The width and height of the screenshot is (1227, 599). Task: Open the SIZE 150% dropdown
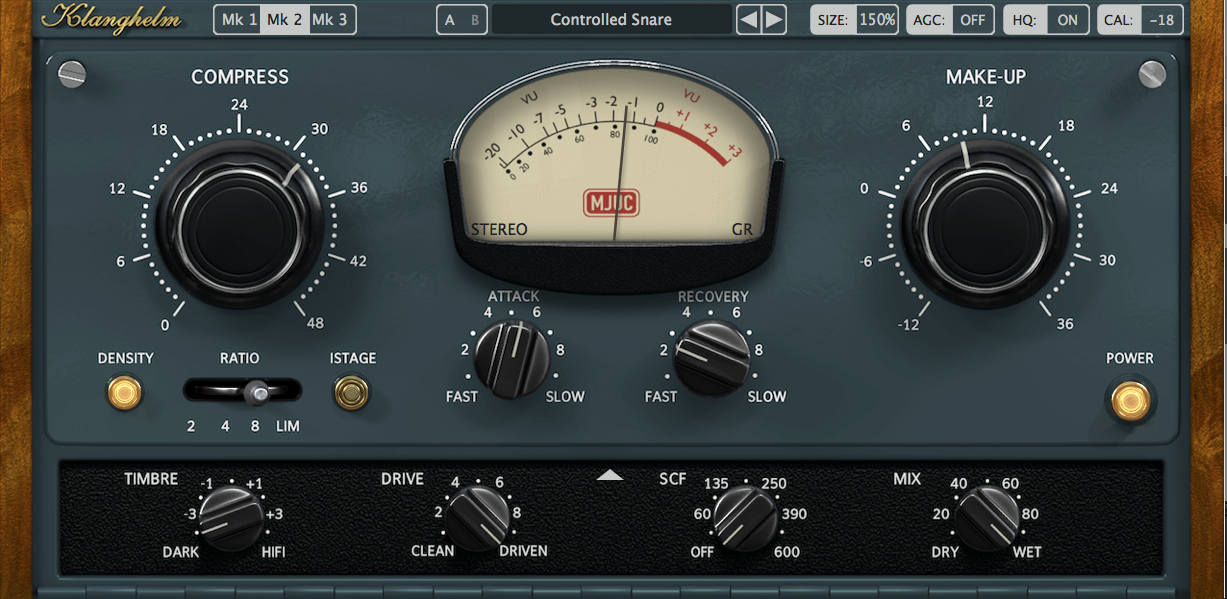(x=854, y=20)
